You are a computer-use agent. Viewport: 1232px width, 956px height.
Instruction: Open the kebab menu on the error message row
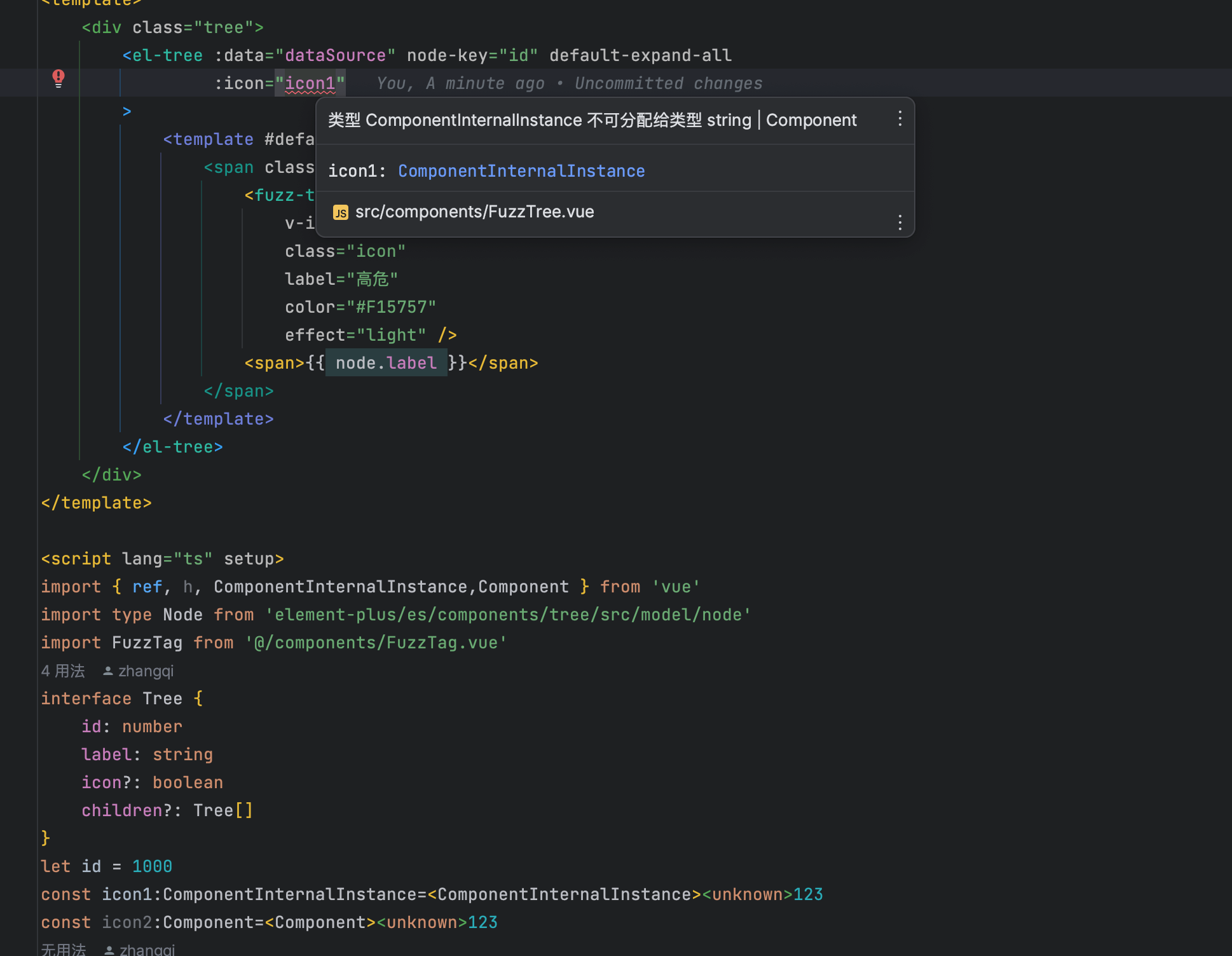click(x=900, y=119)
